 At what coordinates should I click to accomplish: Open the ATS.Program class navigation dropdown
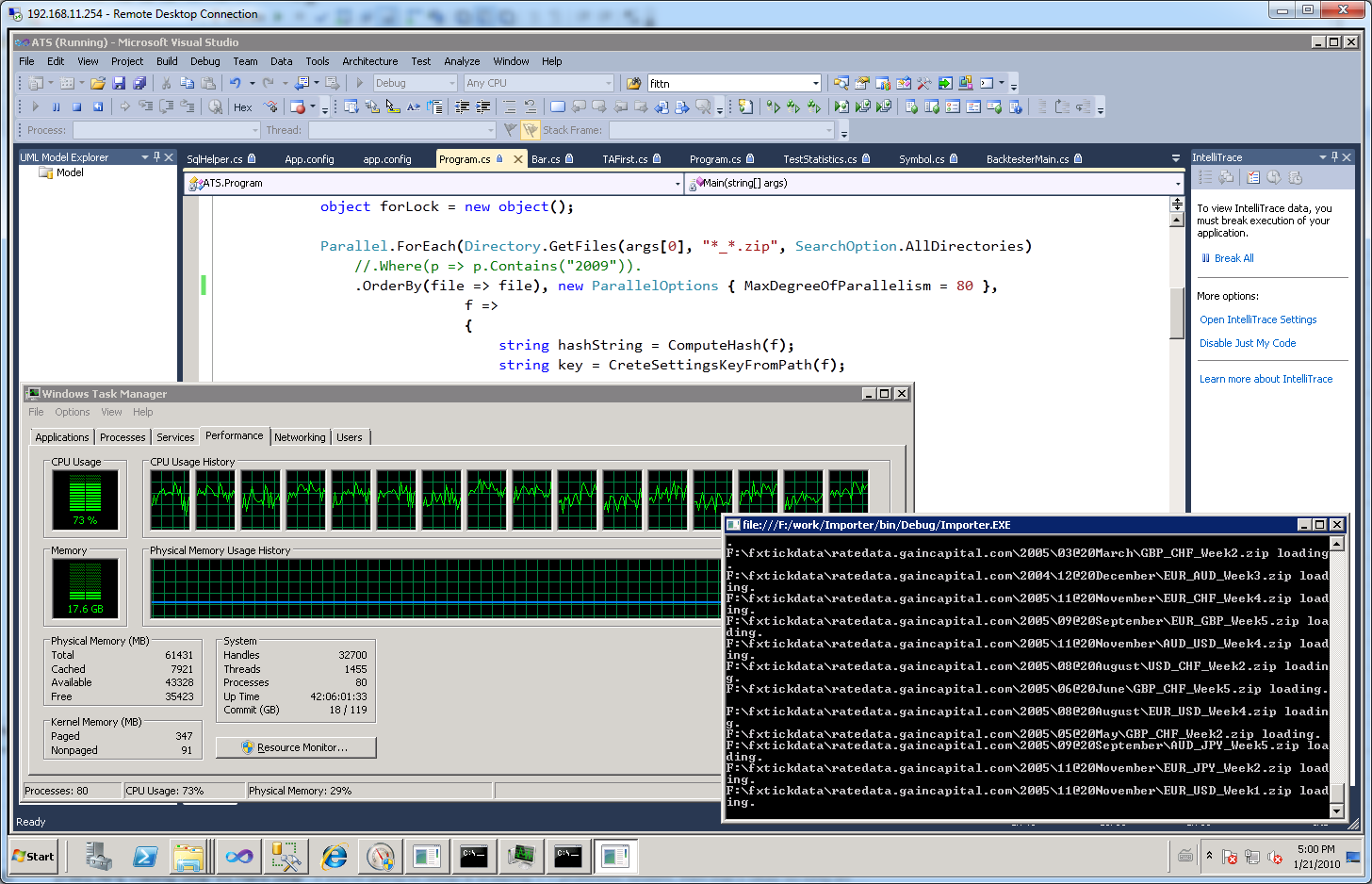tap(678, 184)
